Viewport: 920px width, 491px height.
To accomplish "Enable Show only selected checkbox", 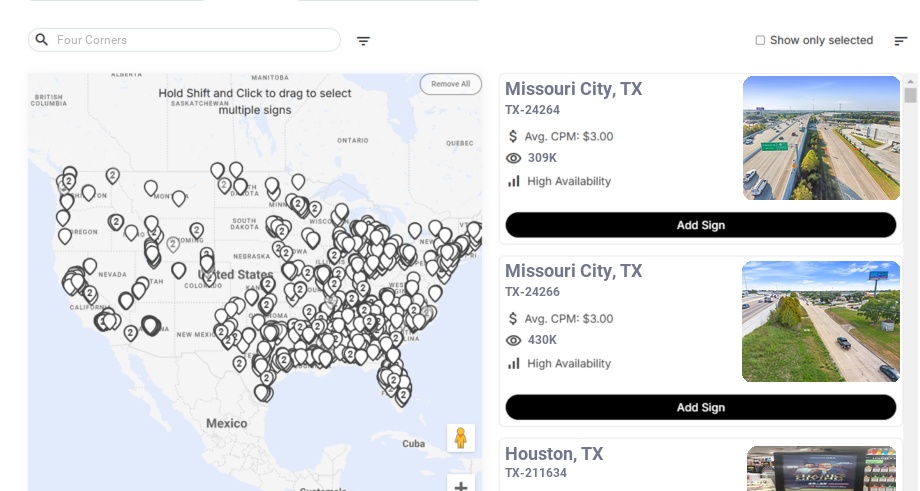I will tap(760, 41).
